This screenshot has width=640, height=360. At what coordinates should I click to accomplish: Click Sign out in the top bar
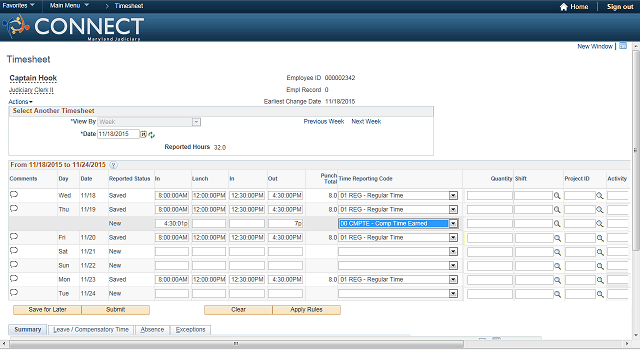click(x=620, y=7)
